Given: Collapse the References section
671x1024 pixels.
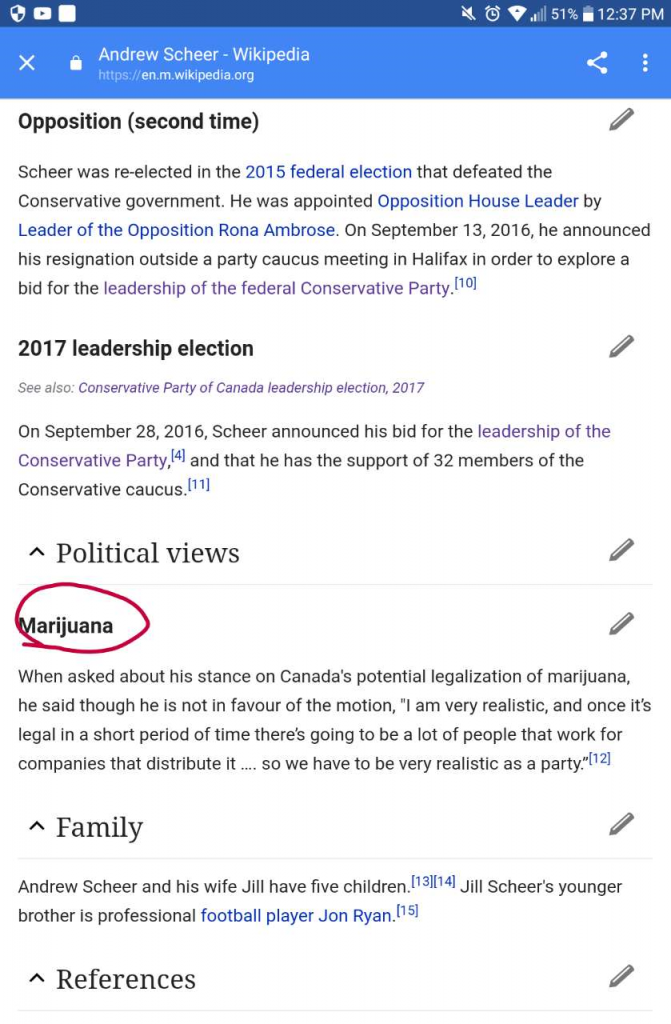Looking at the screenshot, I should point(37,978).
